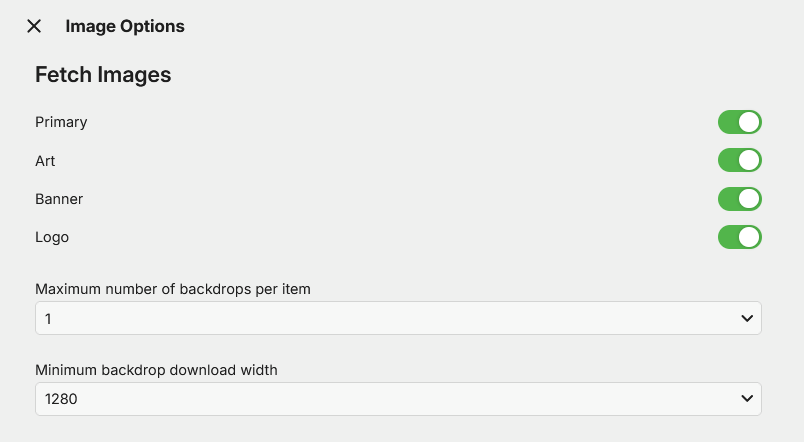This screenshot has height=442, width=804.
Task: Click the Banner label text
Action: point(59,199)
